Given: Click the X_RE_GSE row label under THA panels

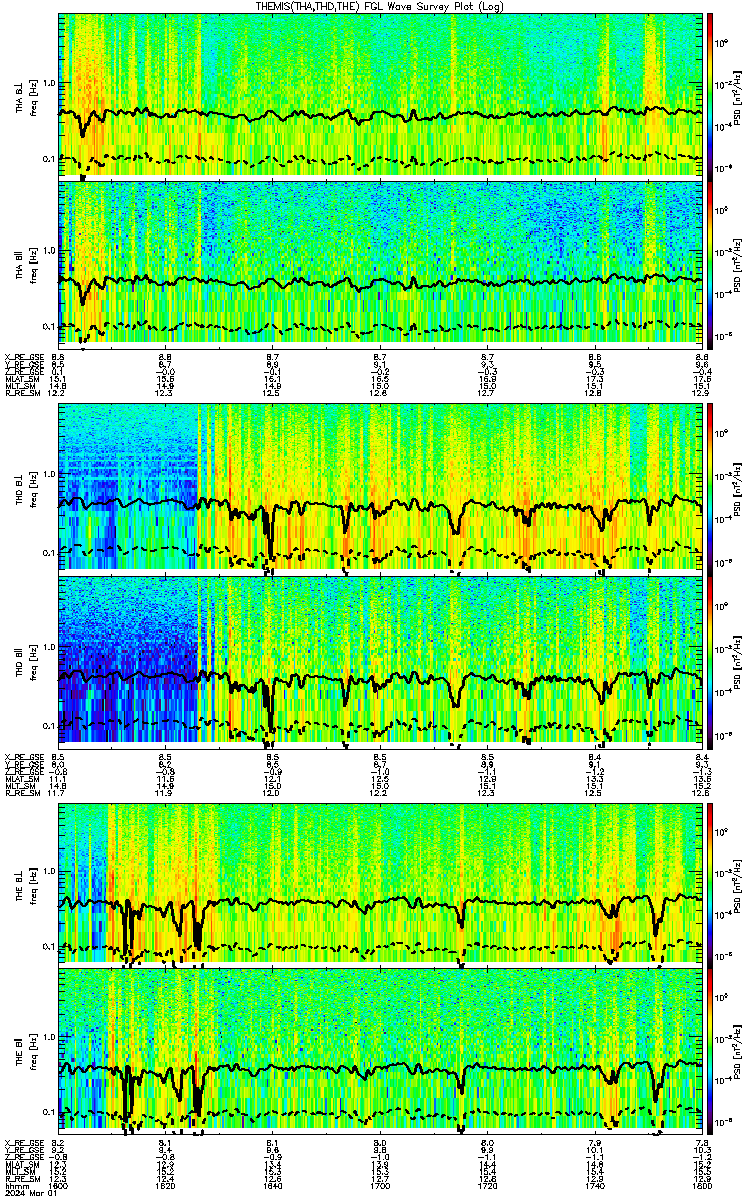Looking at the screenshot, I should click(x=24, y=357).
